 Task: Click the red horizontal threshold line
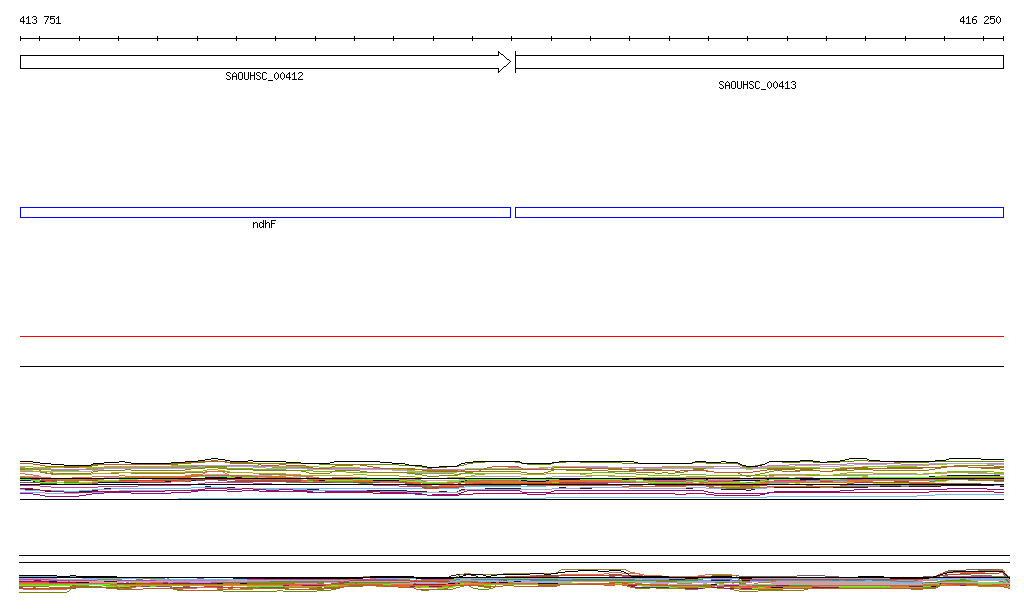coord(512,337)
